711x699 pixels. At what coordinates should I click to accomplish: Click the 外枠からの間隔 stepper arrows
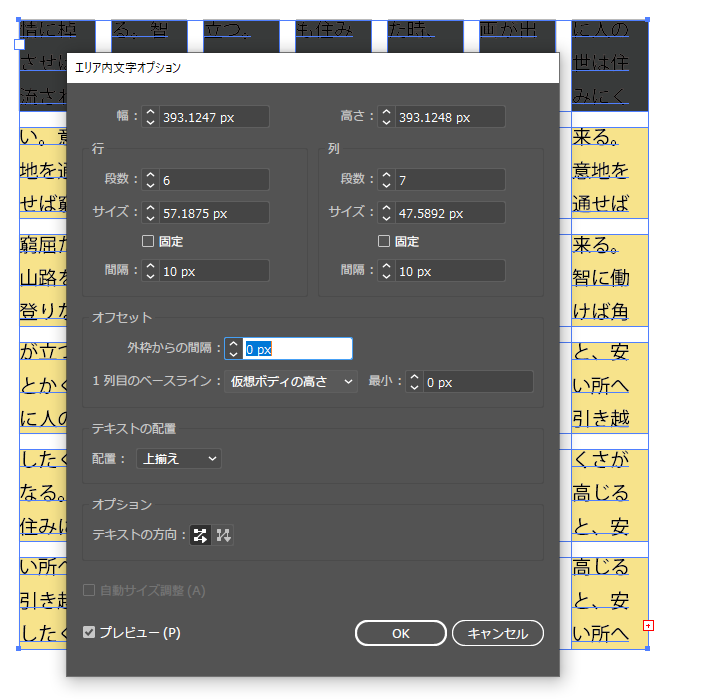point(234,349)
